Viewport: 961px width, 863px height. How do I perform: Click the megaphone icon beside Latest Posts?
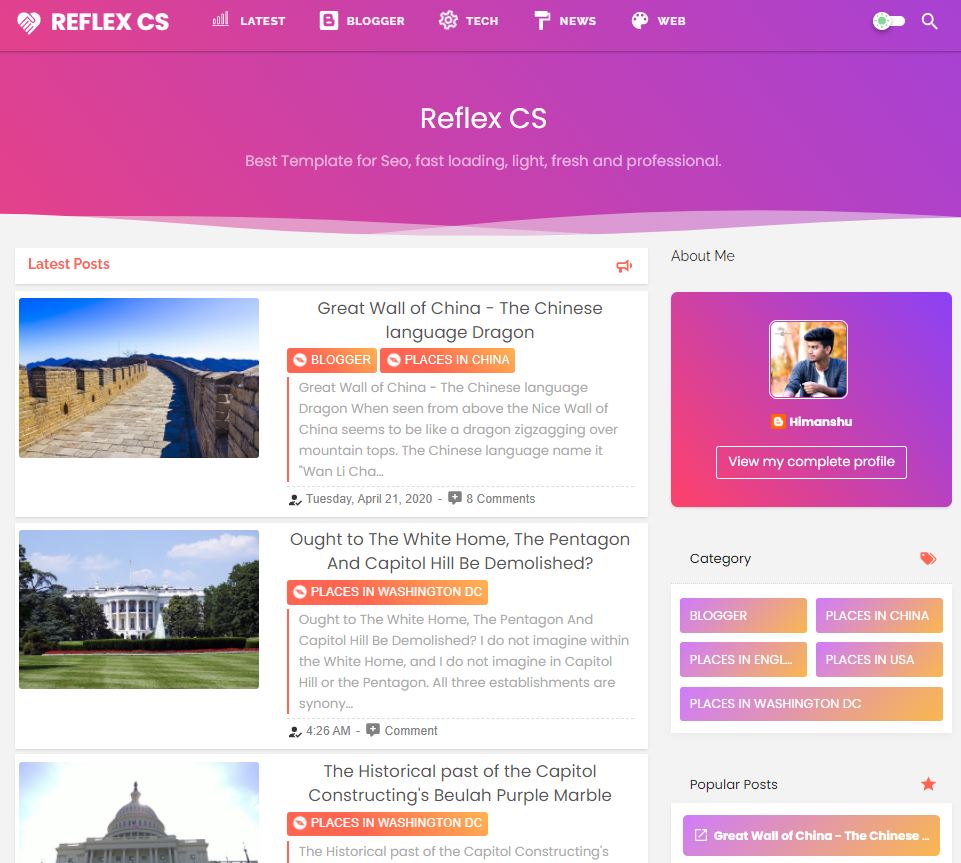click(624, 265)
